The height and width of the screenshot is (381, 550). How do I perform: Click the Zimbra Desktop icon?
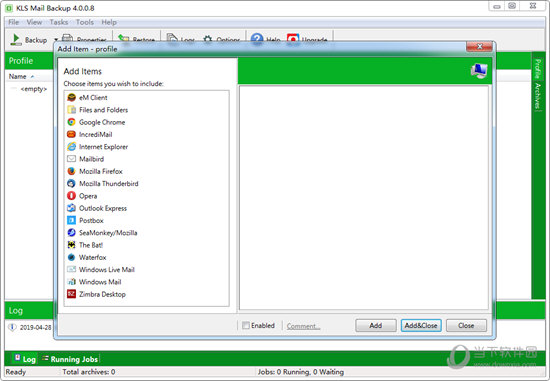[x=72, y=294]
